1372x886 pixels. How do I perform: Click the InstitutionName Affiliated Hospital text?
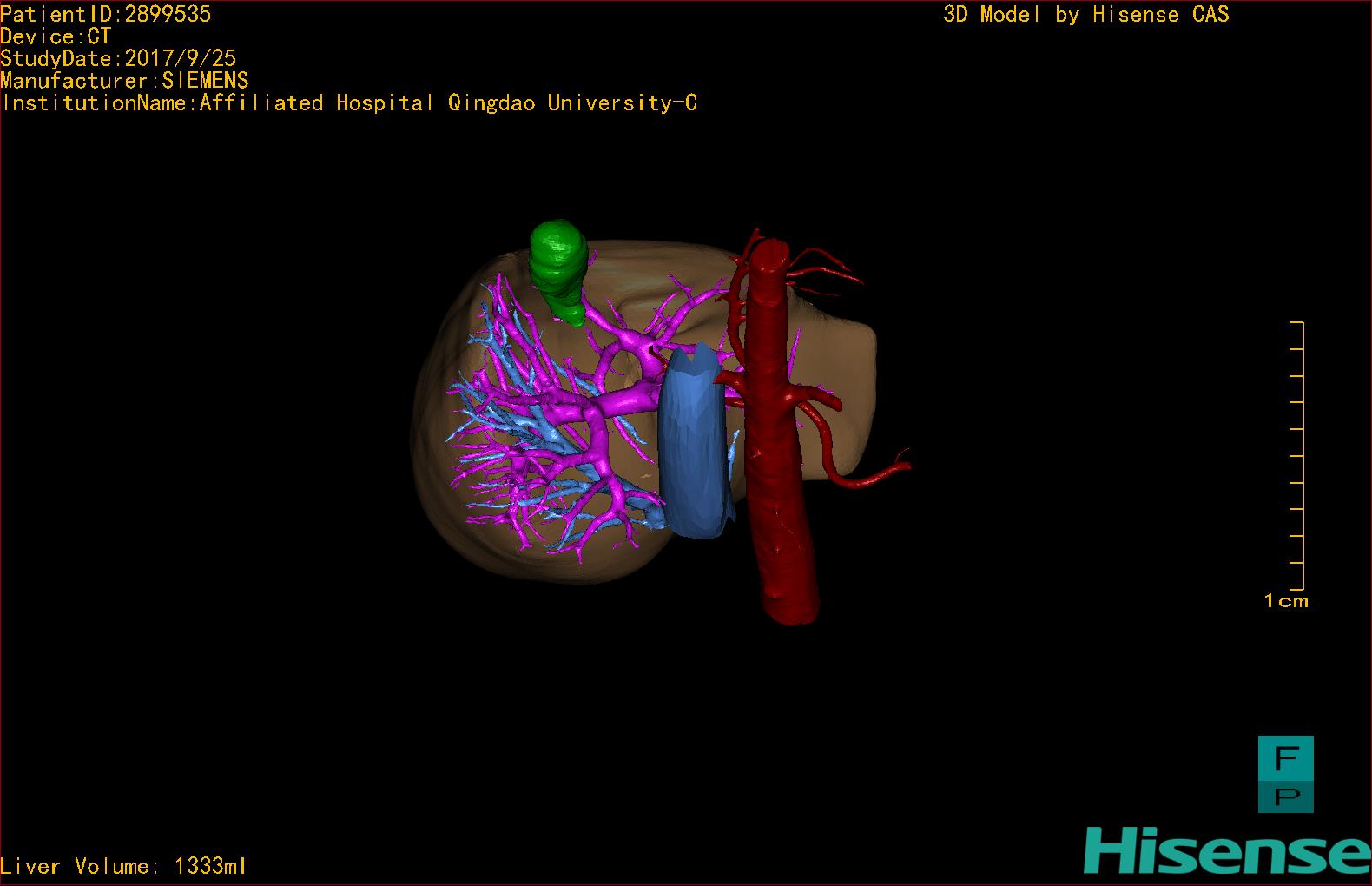point(349,103)
